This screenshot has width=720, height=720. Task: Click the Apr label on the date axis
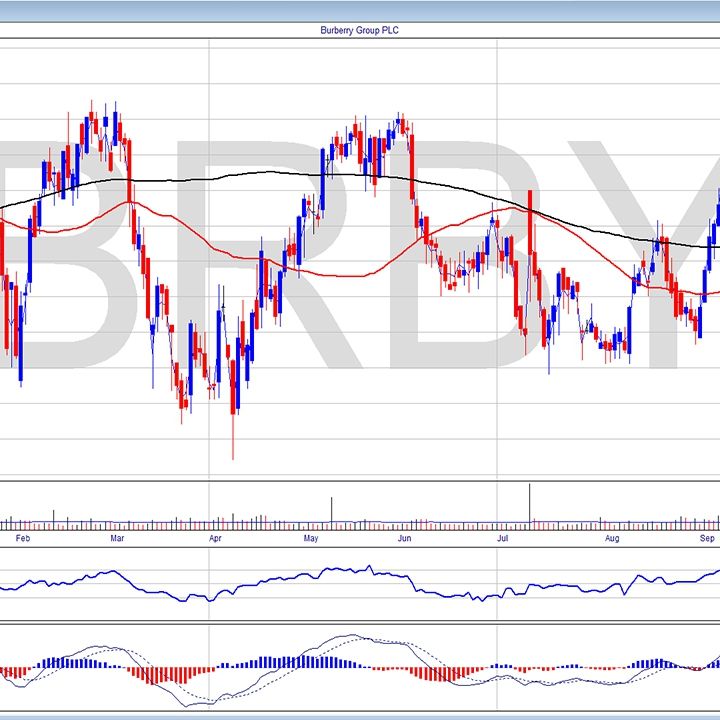click(x=215, y=539)
